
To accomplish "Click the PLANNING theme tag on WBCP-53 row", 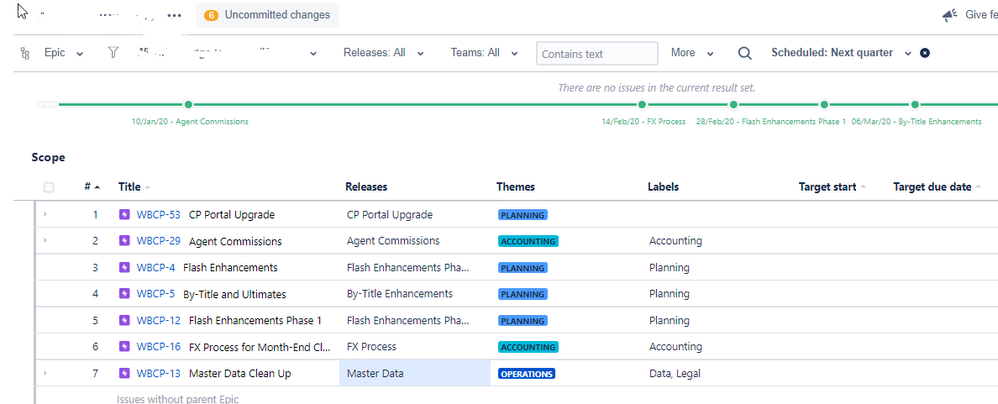I will click(523, 215).
